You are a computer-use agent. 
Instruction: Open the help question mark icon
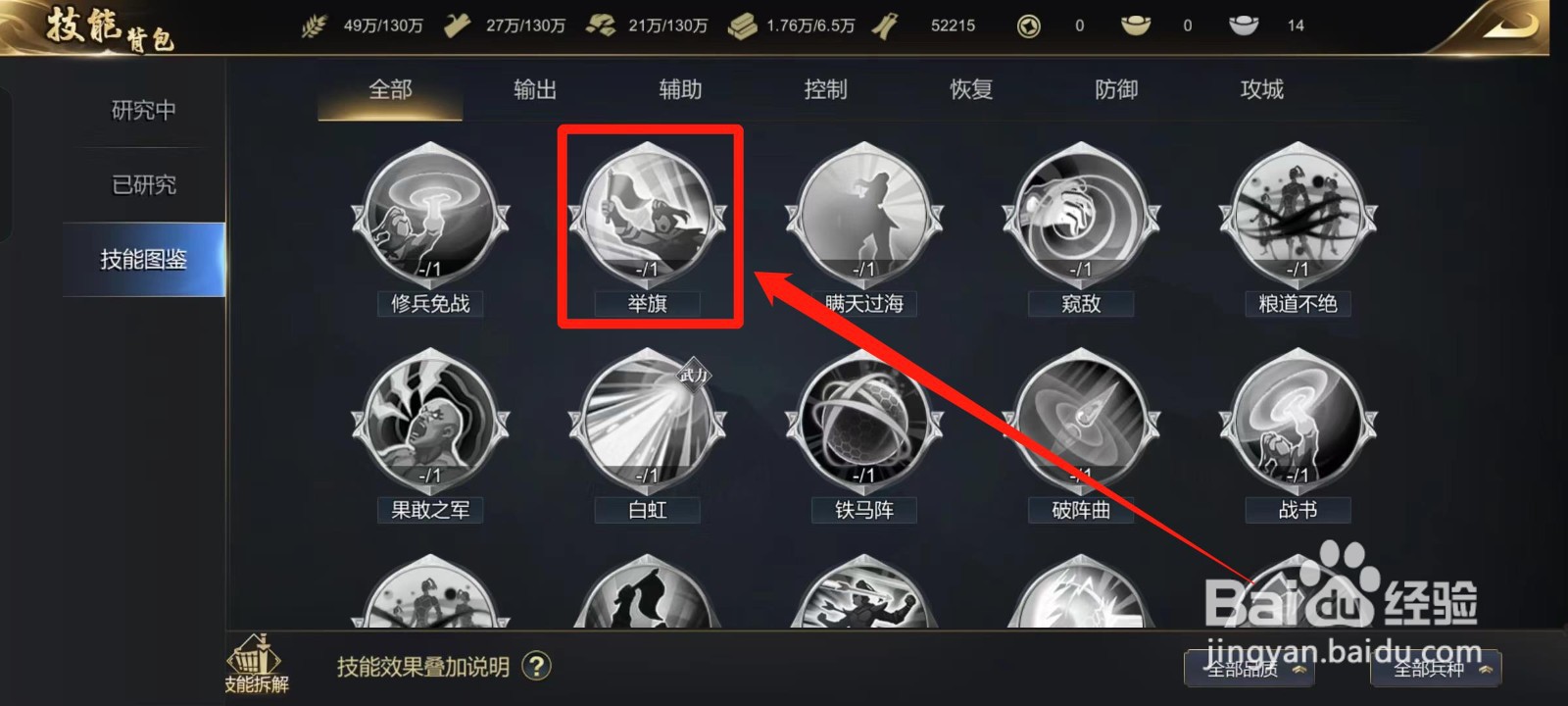point(536,667)
